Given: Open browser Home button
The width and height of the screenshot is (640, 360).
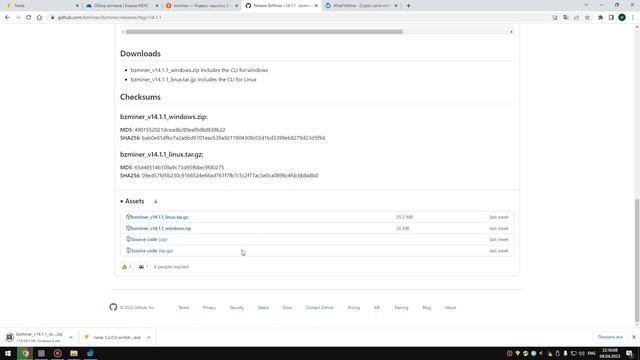Looking at the screenshot, I should click(39, 18).
